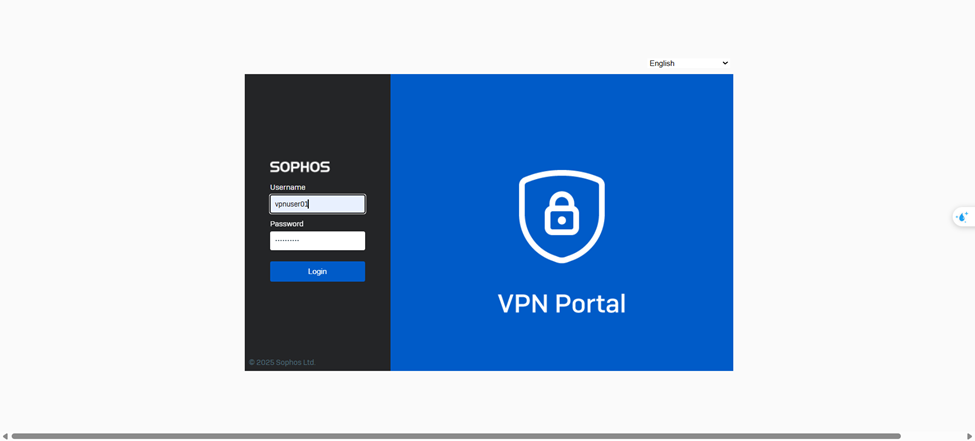Click the empty scrollbar track right of thumb

[932, 436]
